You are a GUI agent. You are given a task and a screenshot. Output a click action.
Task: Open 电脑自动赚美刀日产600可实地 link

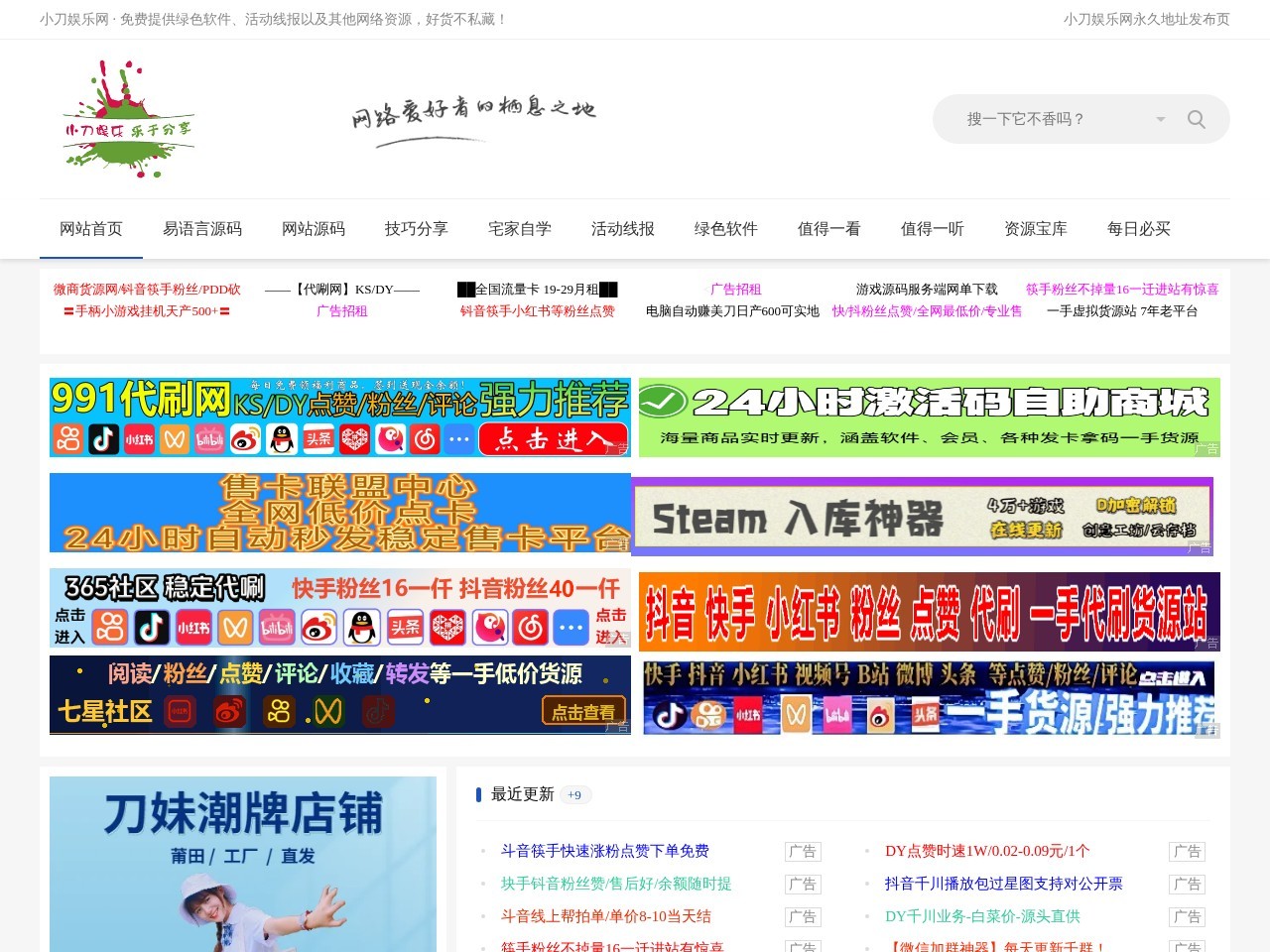732,311
